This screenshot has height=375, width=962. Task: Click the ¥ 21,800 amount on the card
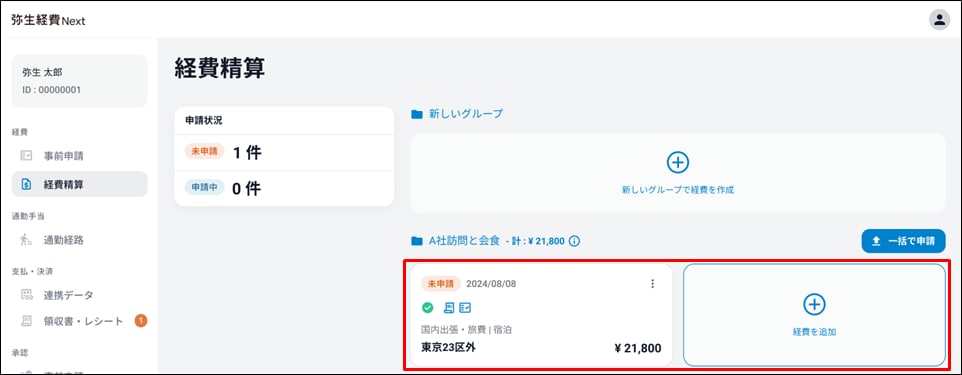(637, 349)
